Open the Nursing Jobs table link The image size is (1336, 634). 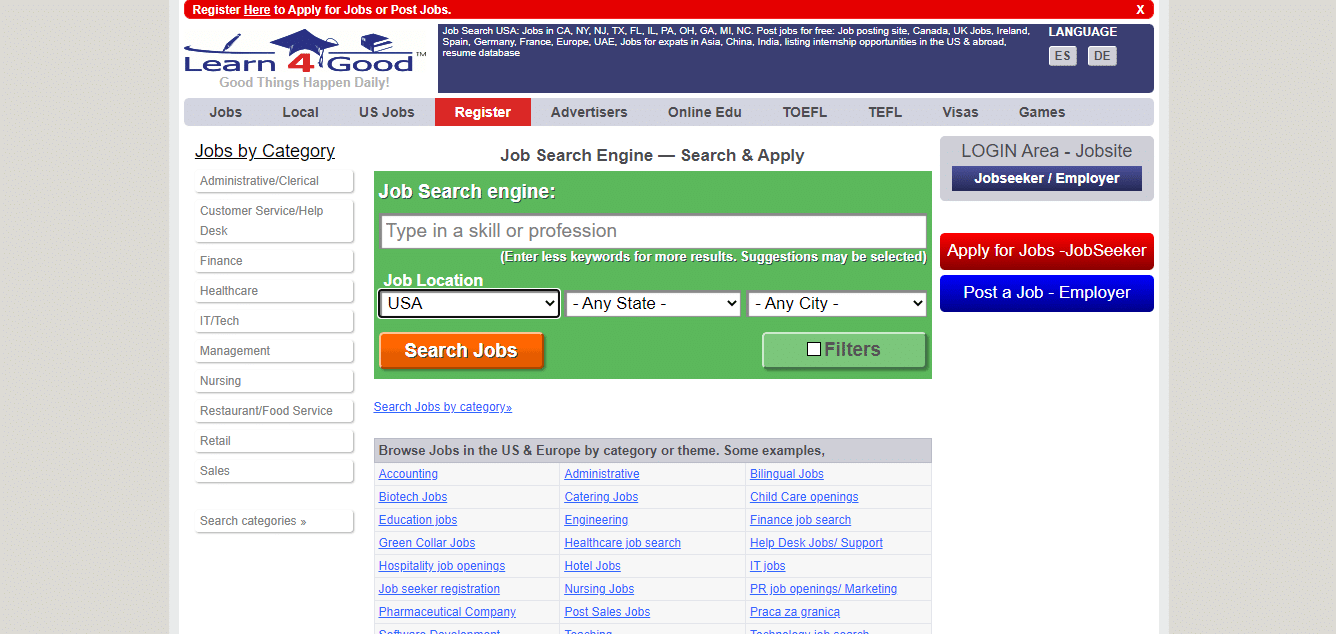(x=599, y=589)
